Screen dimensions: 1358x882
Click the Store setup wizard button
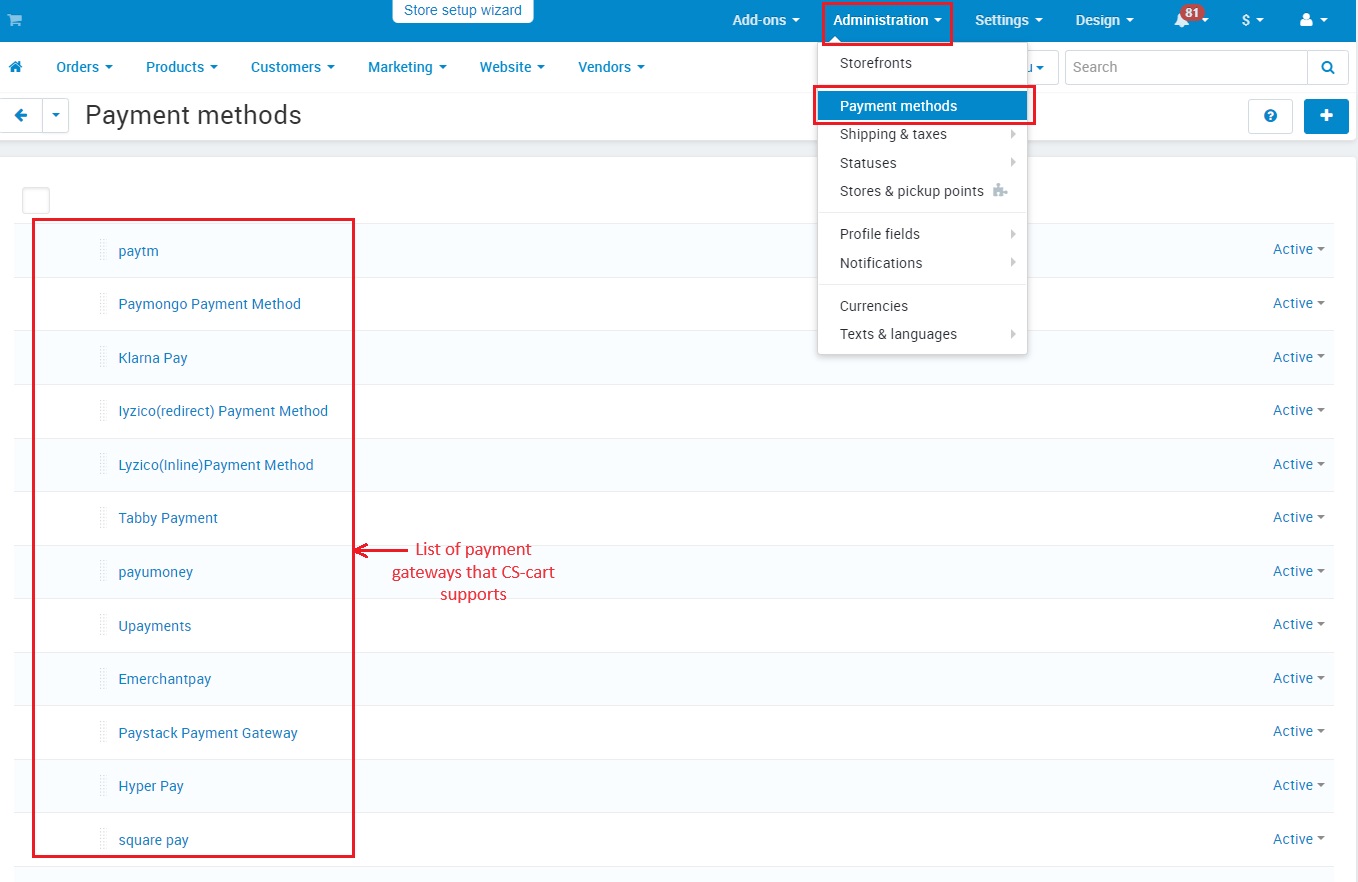463,11
